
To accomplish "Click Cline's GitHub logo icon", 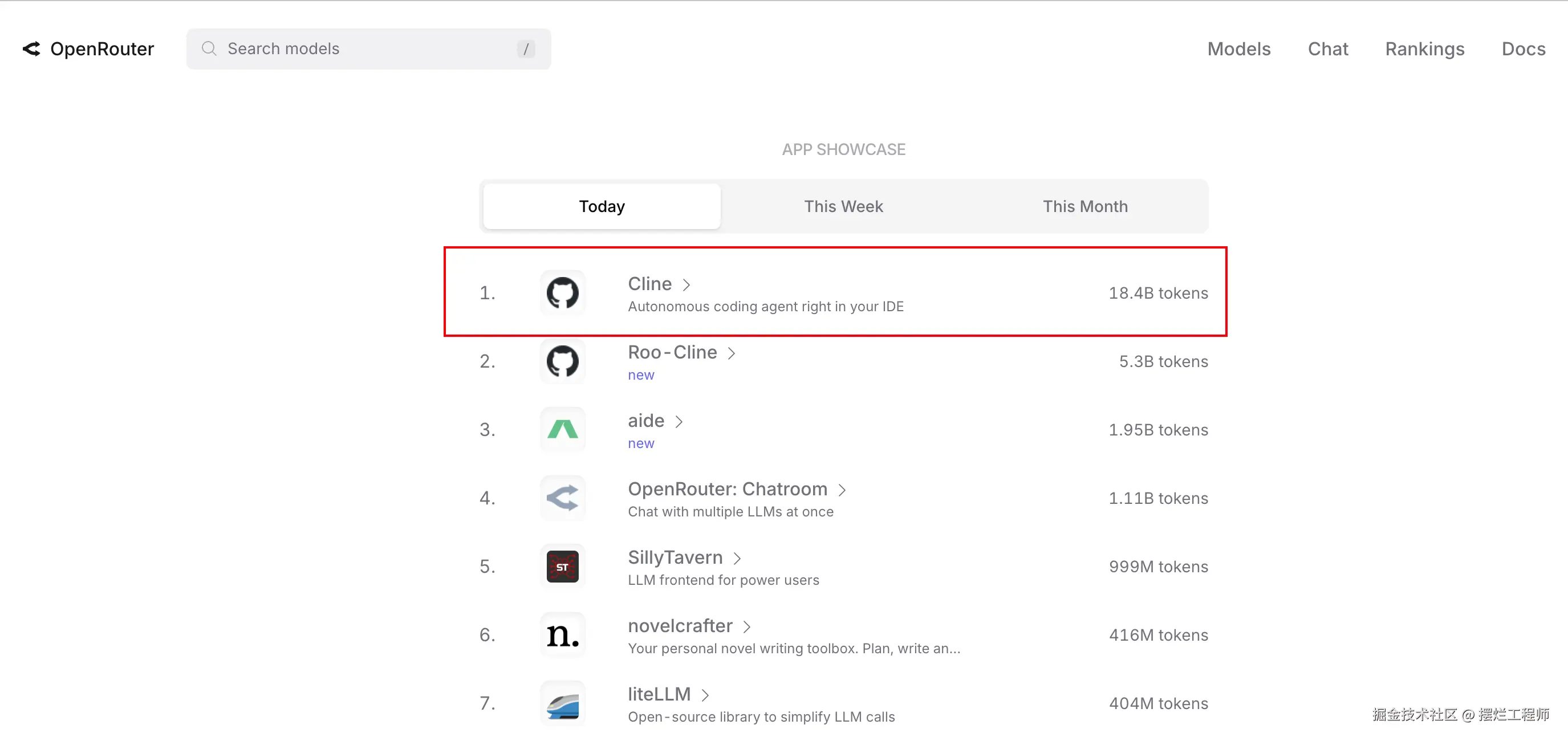I will (562, 292).
